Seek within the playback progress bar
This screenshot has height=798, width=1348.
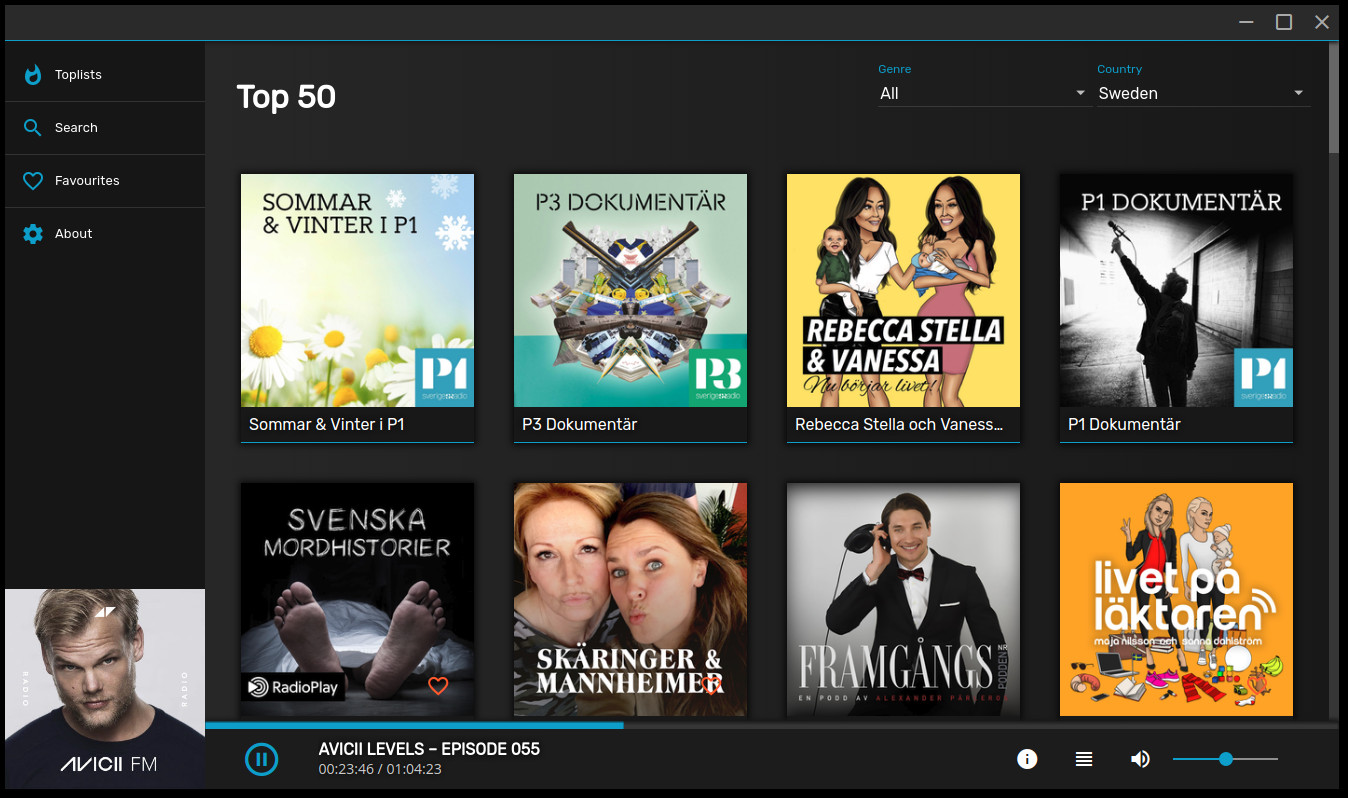click(x=771, y=725)
